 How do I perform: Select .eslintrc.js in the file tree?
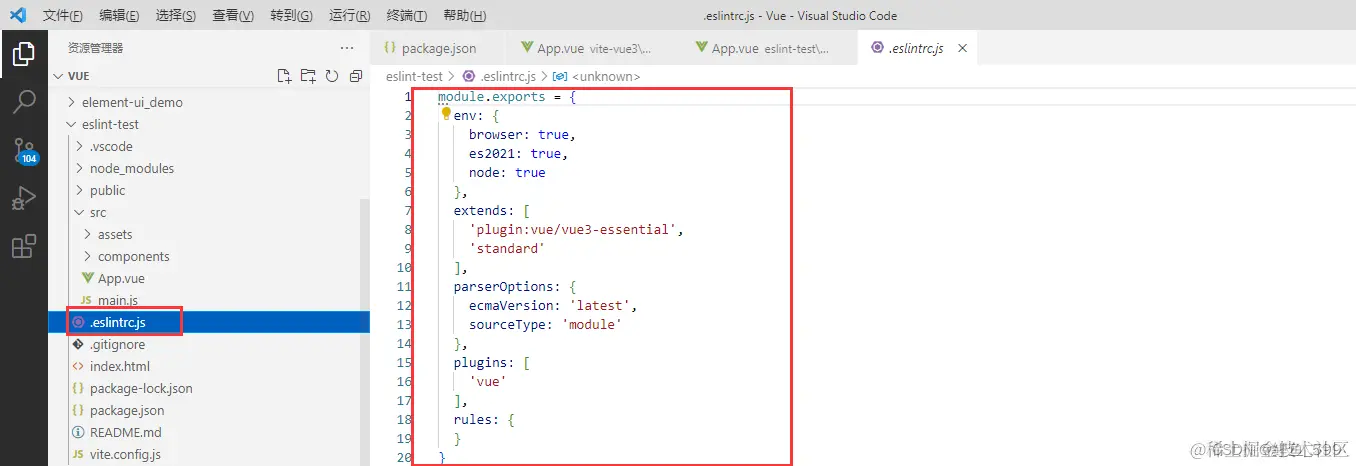pyautogui.click(x=208, y=322)
